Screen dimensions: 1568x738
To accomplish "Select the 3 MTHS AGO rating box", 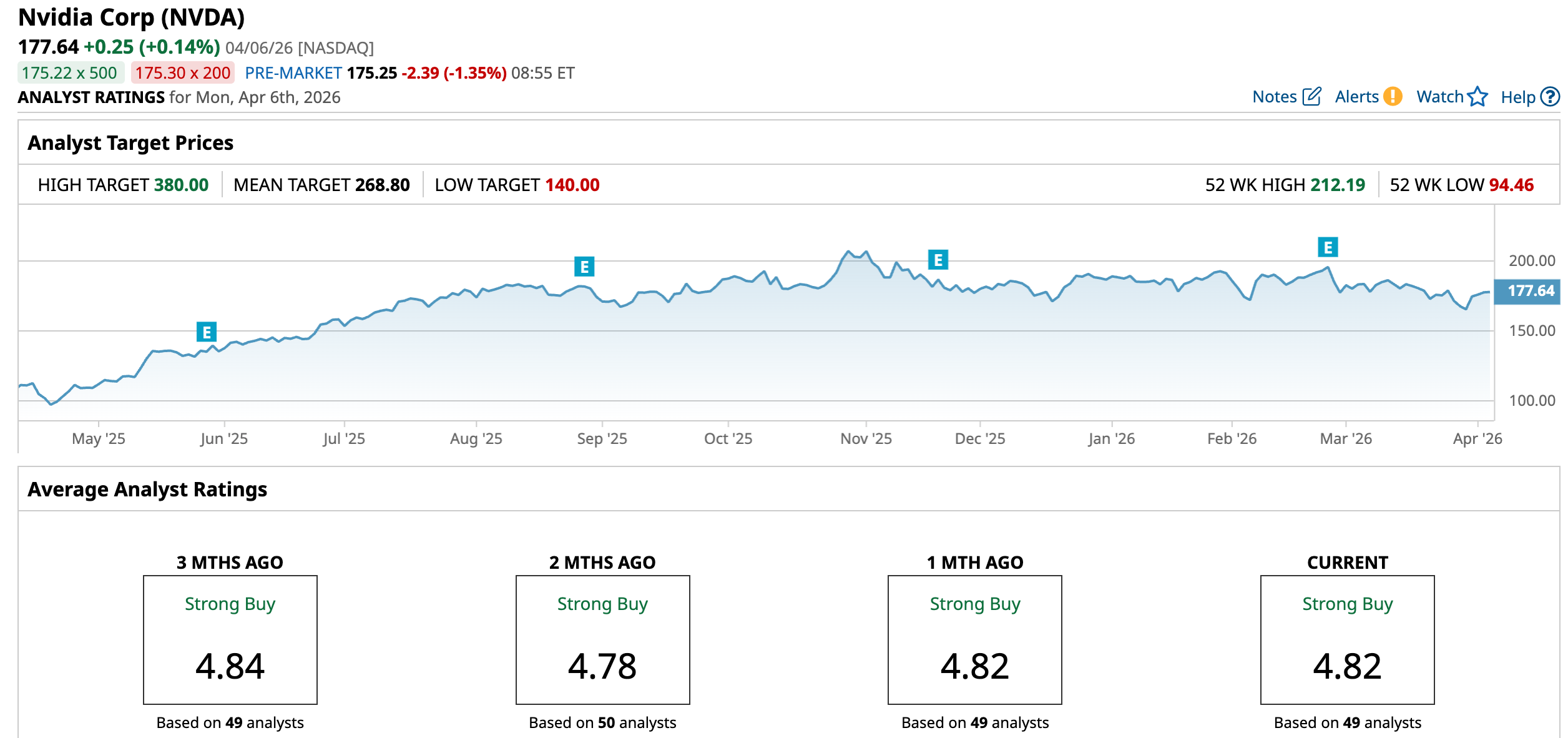I will click(230, 640).
